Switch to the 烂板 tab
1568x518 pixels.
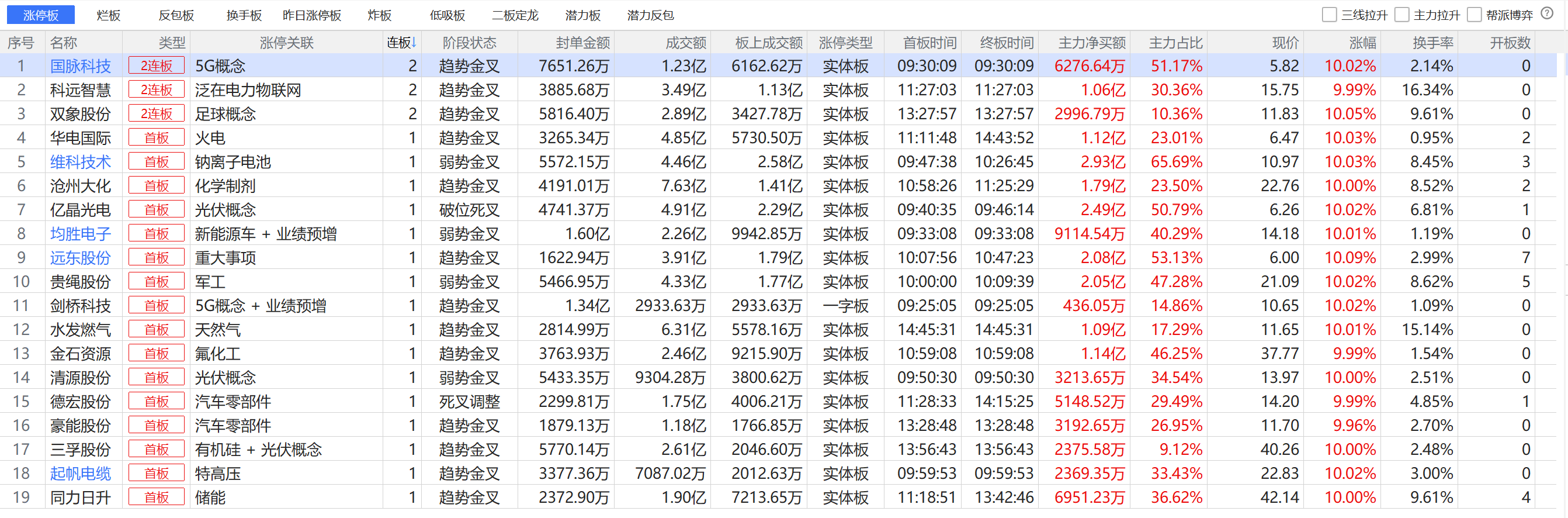click(x=108, y=15)
